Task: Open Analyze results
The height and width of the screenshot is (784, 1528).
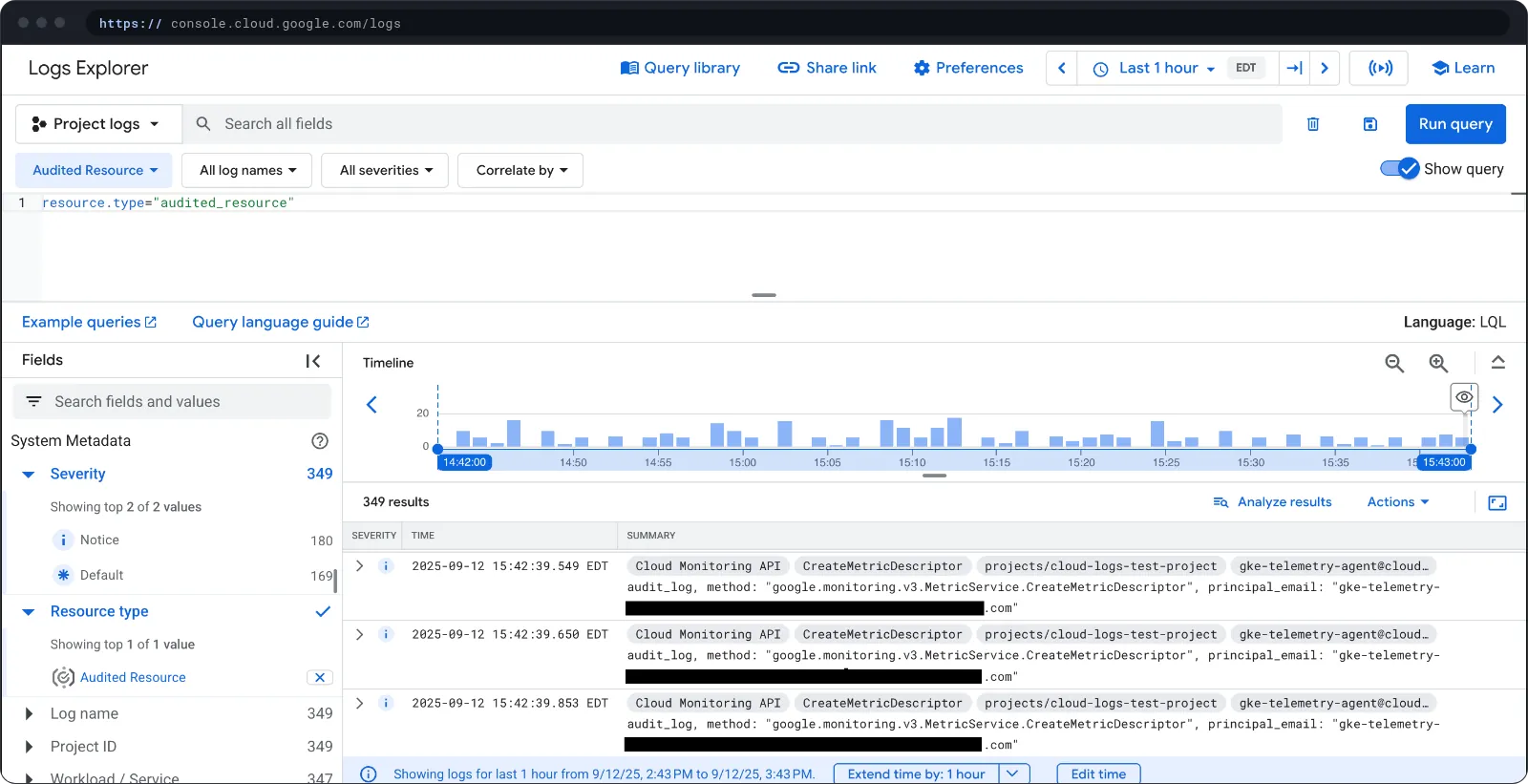Action: tap(1272, 502)
